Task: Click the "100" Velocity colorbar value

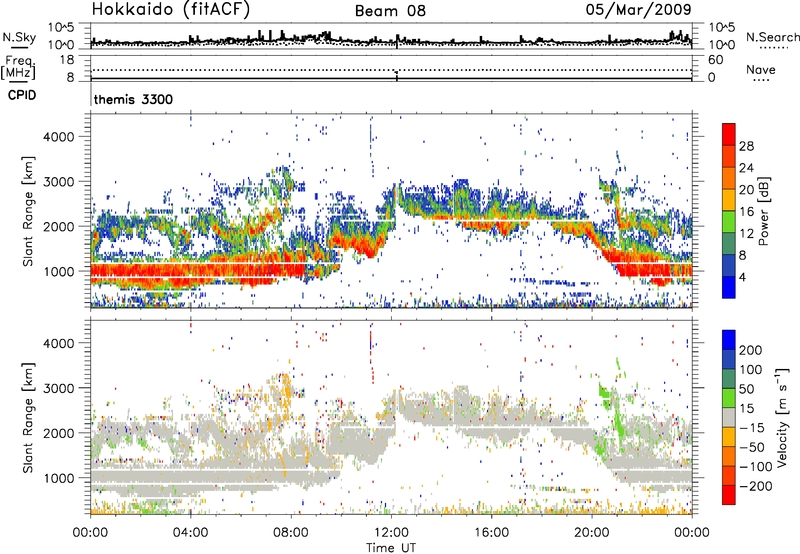Action: [751, 369]
